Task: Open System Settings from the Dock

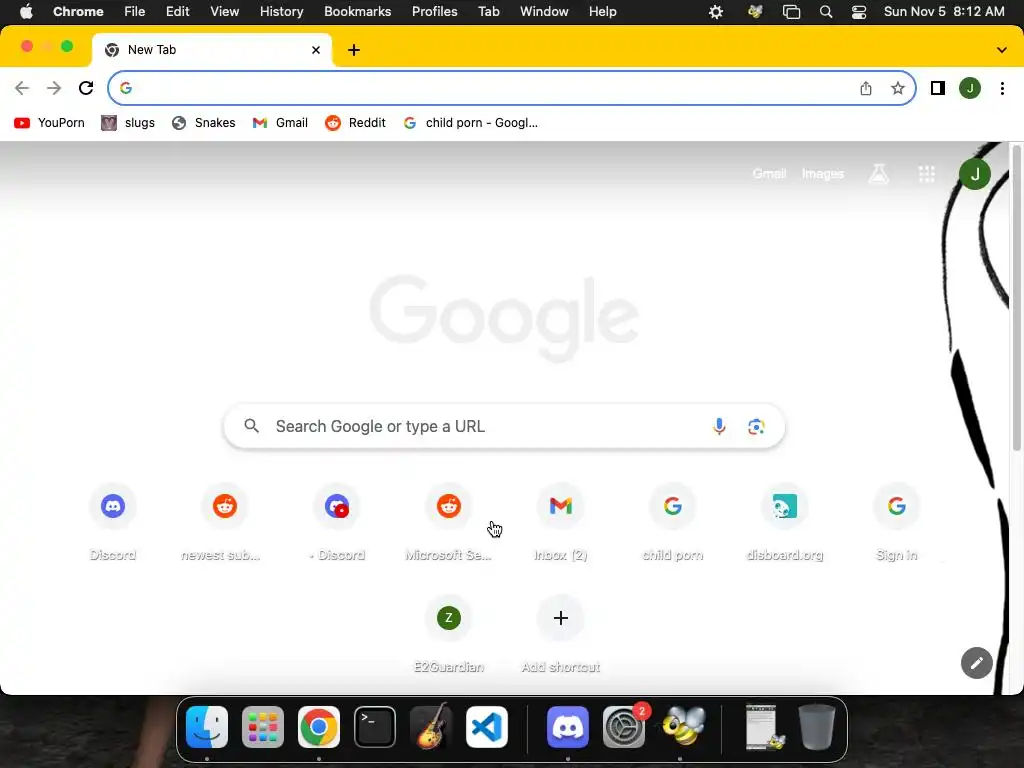Action: 624,727
